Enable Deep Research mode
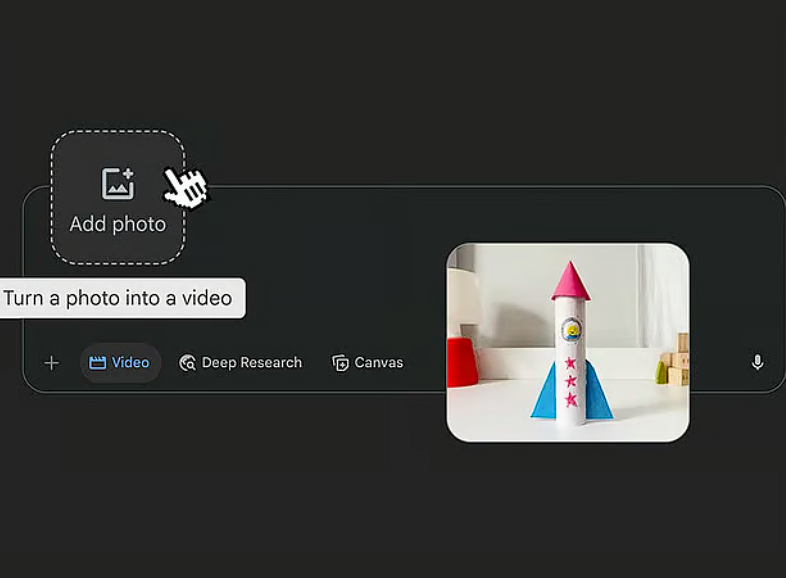The image size is (786, 578). (x=240, y=363)
